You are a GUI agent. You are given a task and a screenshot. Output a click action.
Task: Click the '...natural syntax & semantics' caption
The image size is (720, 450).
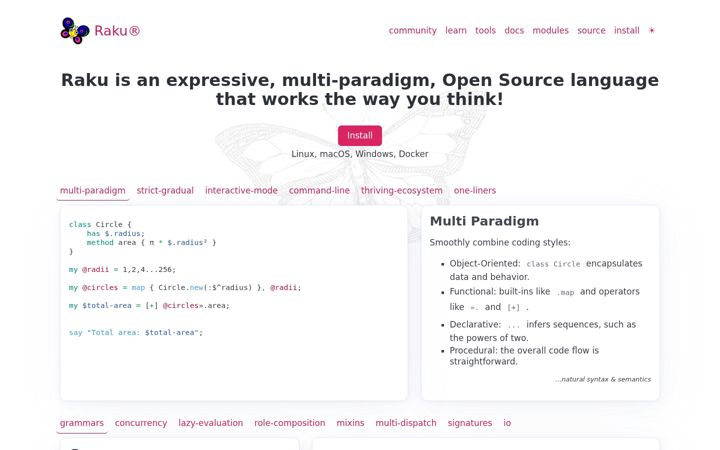603,379
